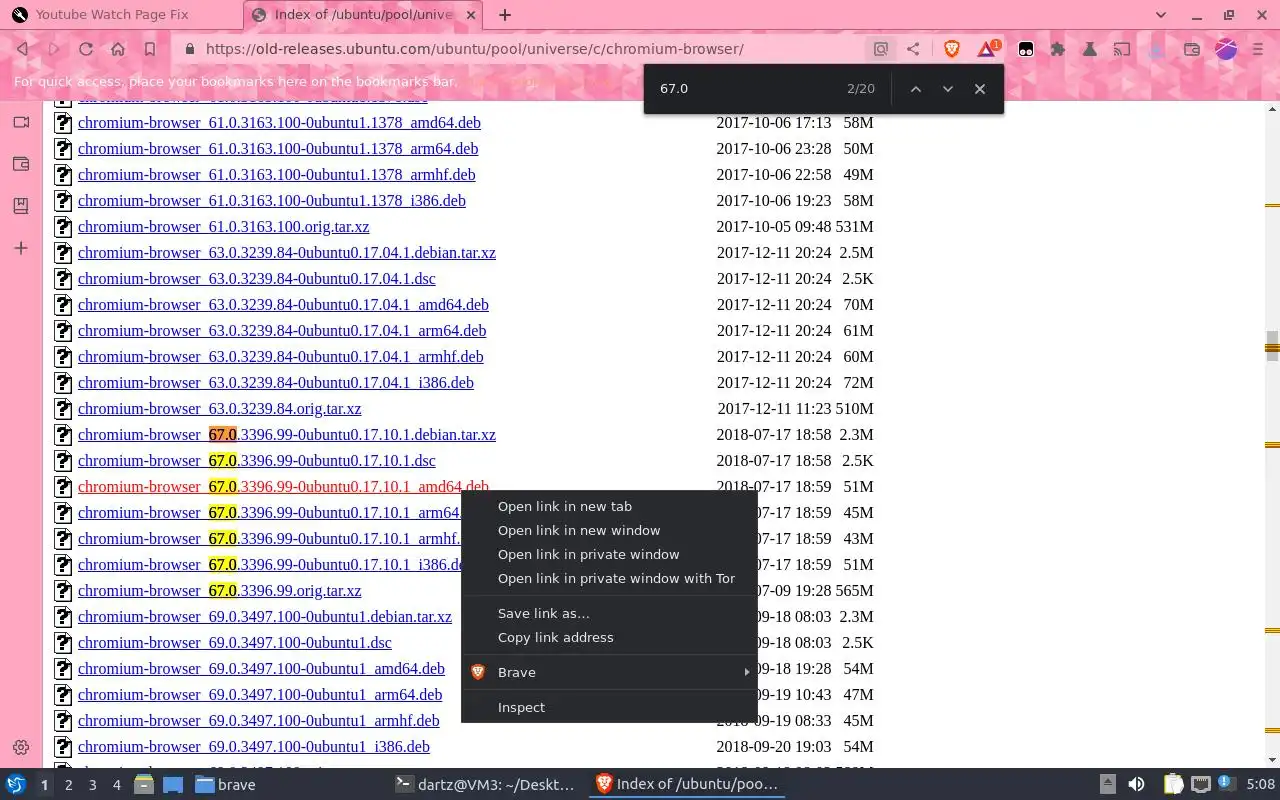Go back with the browser back arrow
The height and width of the screenshot is (800, 1280).
tap(22, 49)
